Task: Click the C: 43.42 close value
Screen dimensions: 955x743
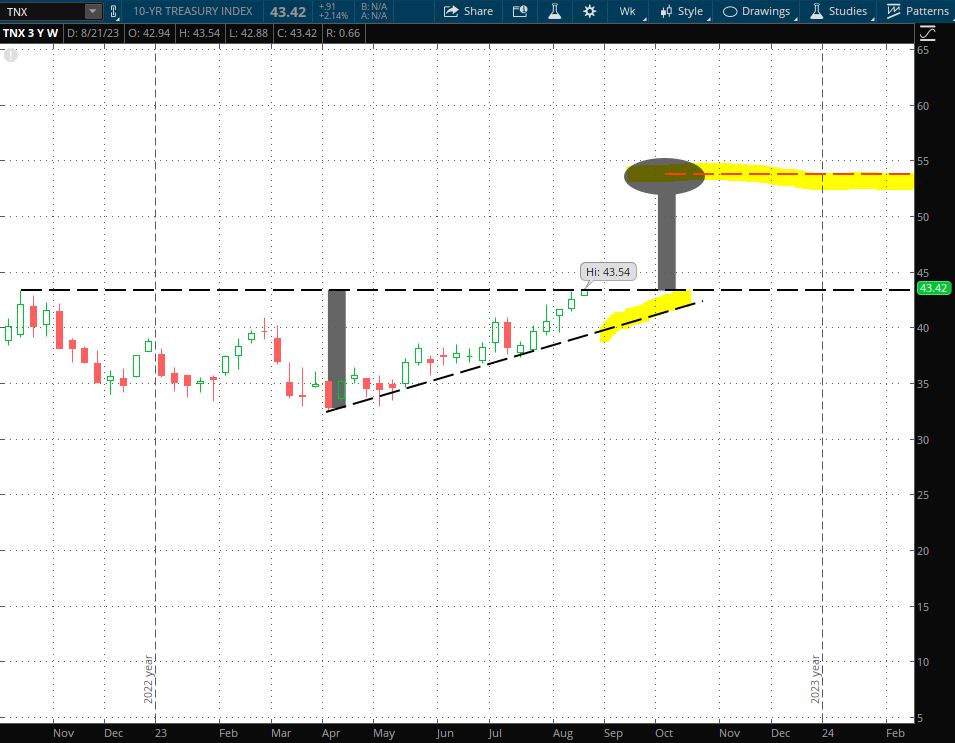Action: coord(297,33)
